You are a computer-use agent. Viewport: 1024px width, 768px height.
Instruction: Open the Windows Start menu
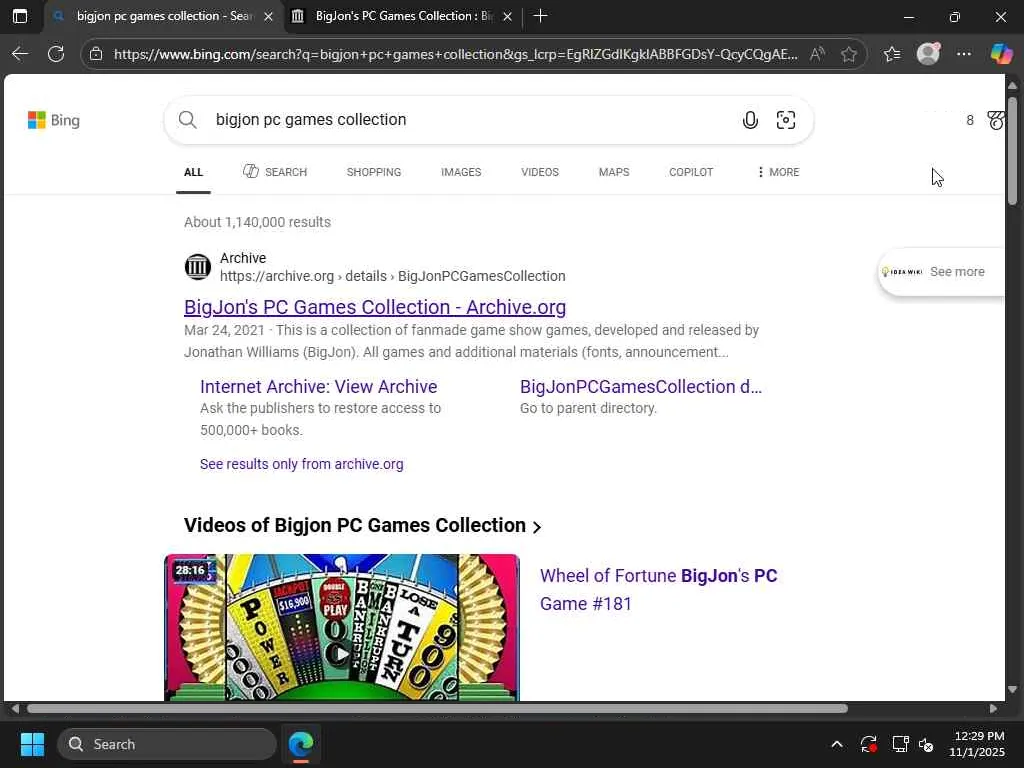pyautogui.click(x=32, y=744)
